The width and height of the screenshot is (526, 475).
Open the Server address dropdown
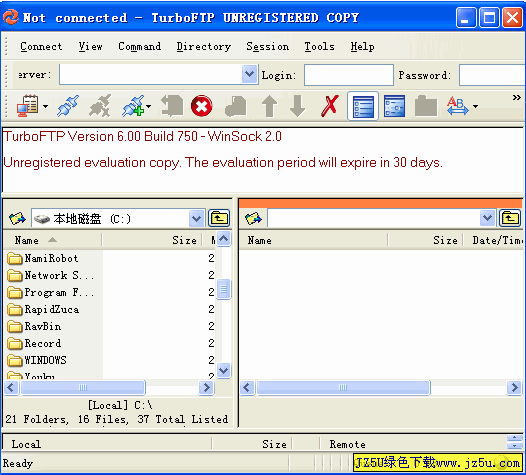pyautogui.click(x=249, y=74)
